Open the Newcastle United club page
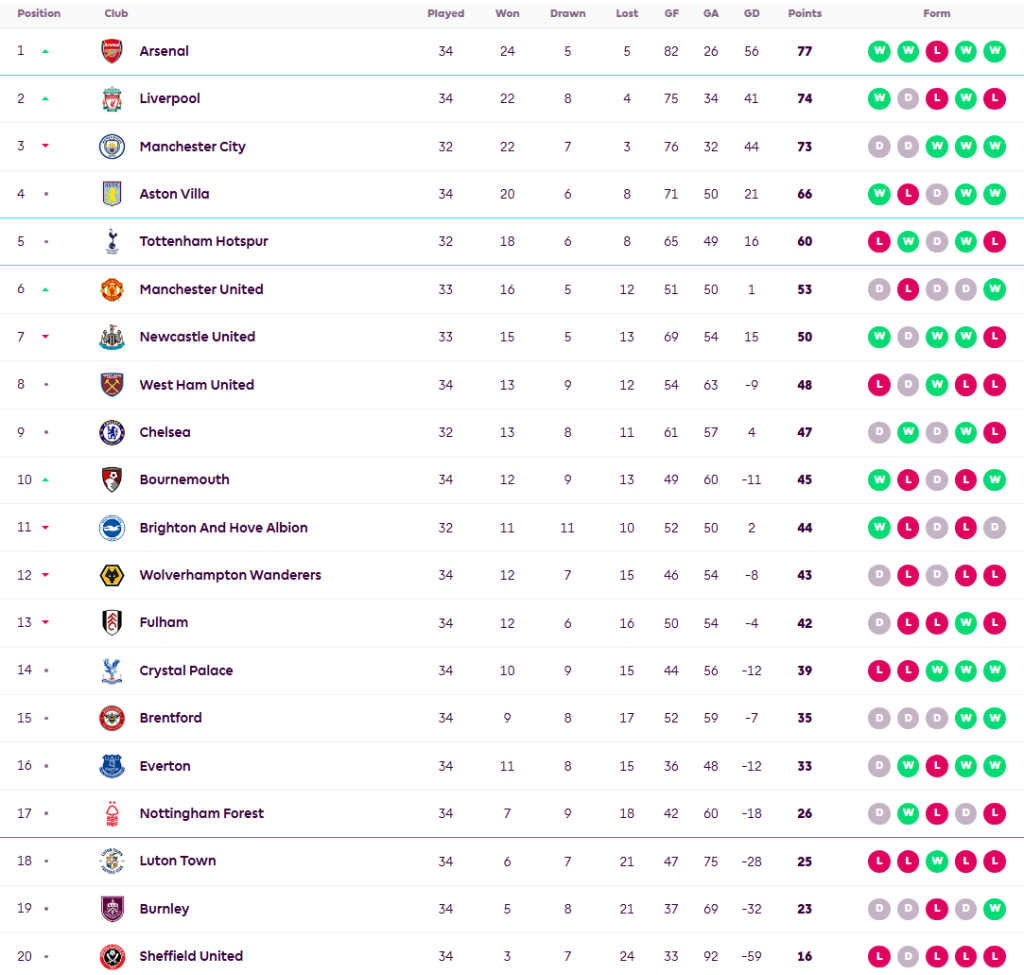Screen dimensions: 1024x975 (197, 337)
